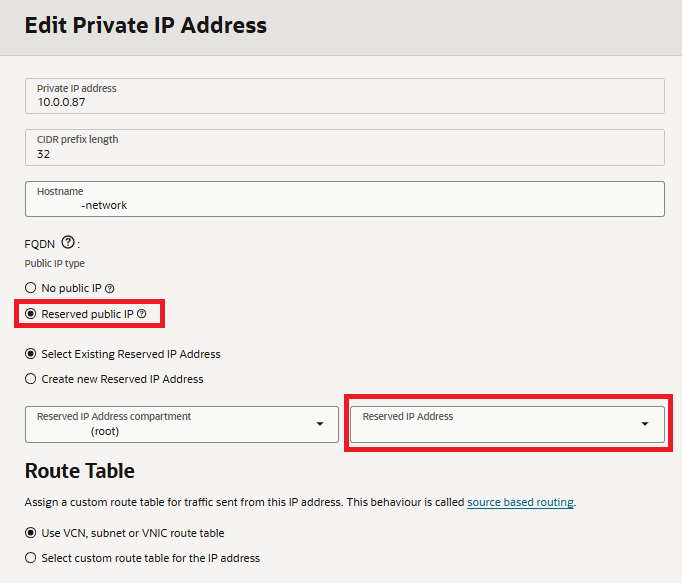Enable custom route table for the IP address
Viewport: 682px width, 583px height.
point(31,558)
